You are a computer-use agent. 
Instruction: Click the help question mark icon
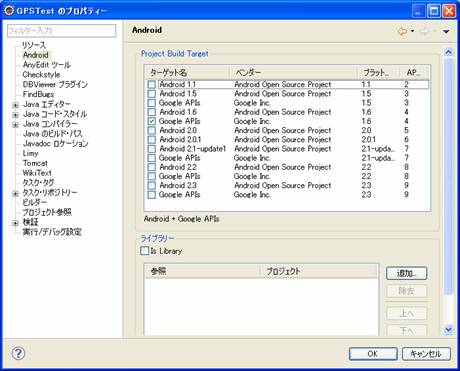point(18,353)
